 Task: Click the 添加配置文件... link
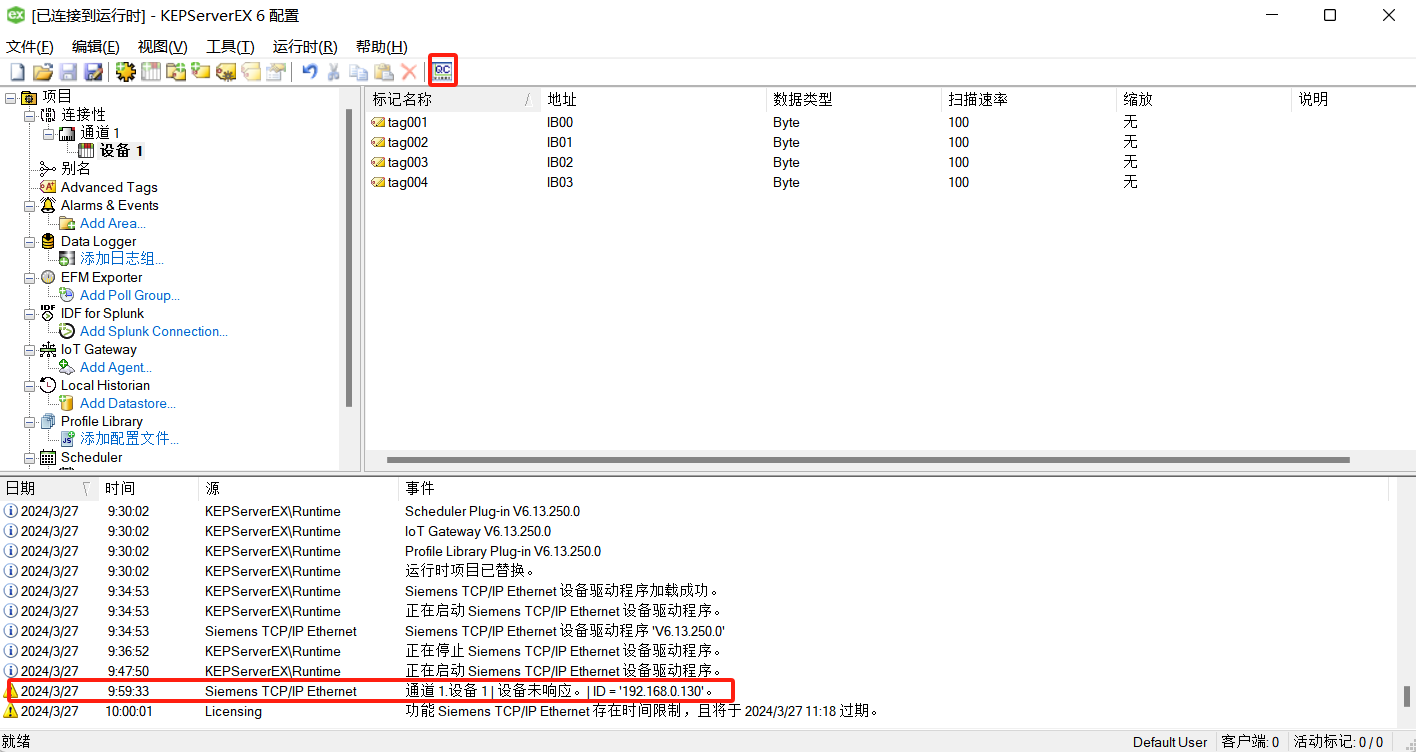point(130,439)
